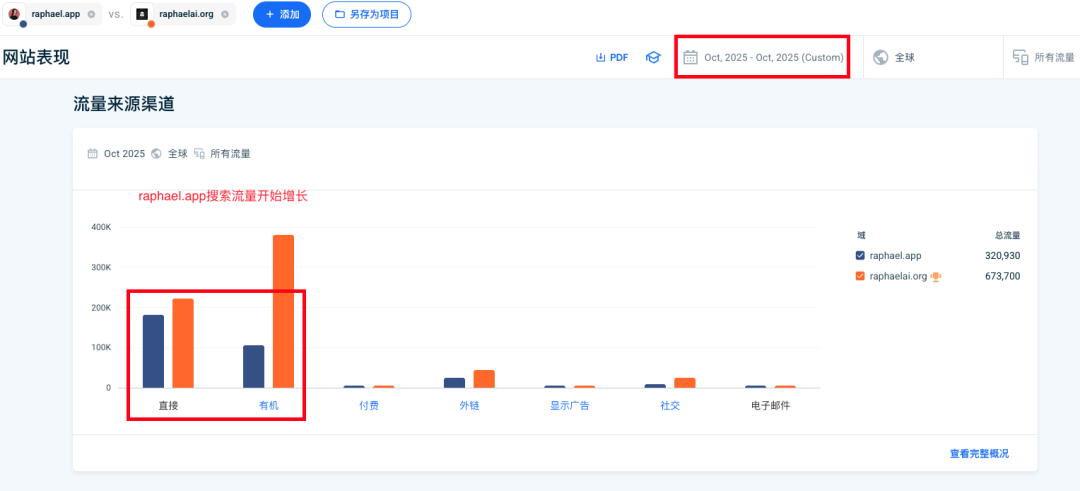Screen dimensions: 1080x491
Task: Remove raphael.app from comparison
Action: coord(91,14)
